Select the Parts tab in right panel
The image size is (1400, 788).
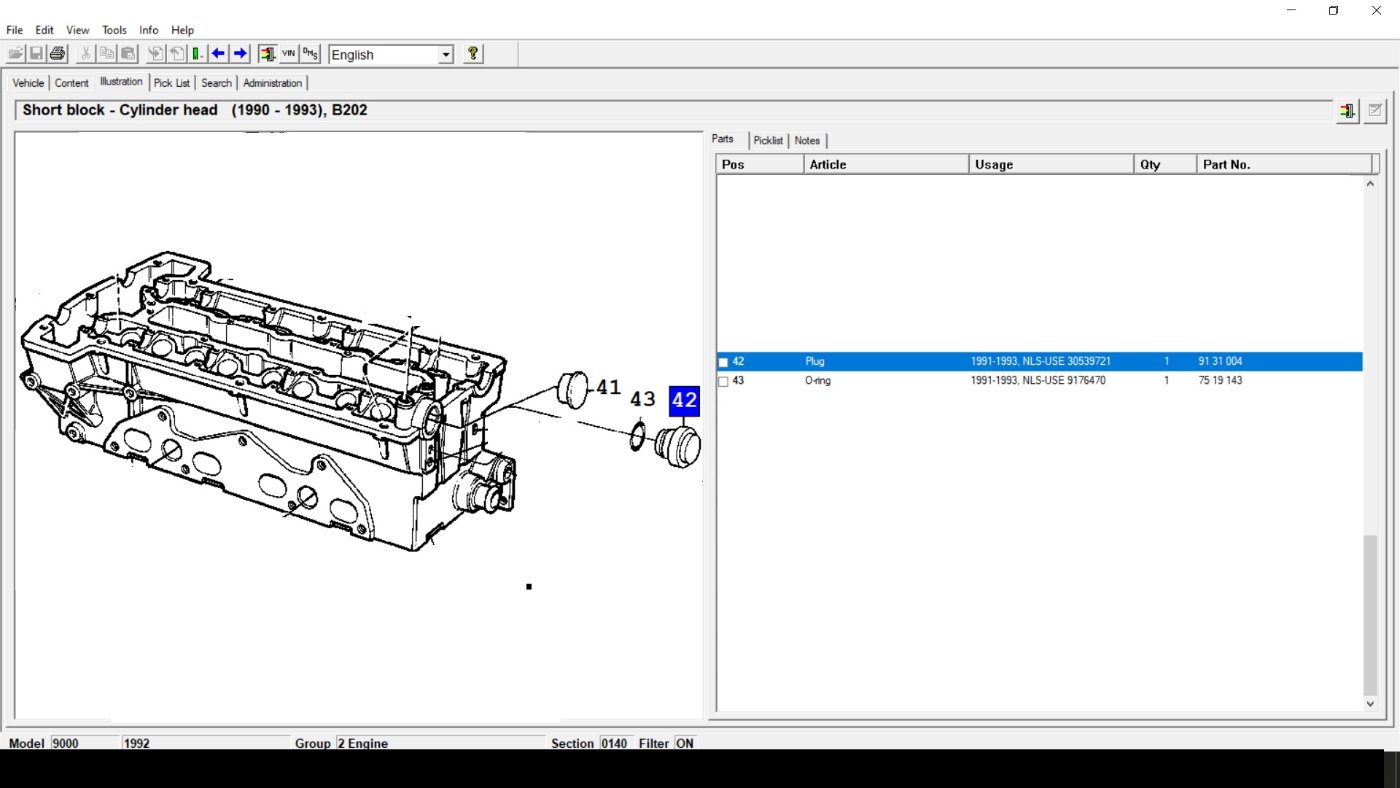[723, 139]
